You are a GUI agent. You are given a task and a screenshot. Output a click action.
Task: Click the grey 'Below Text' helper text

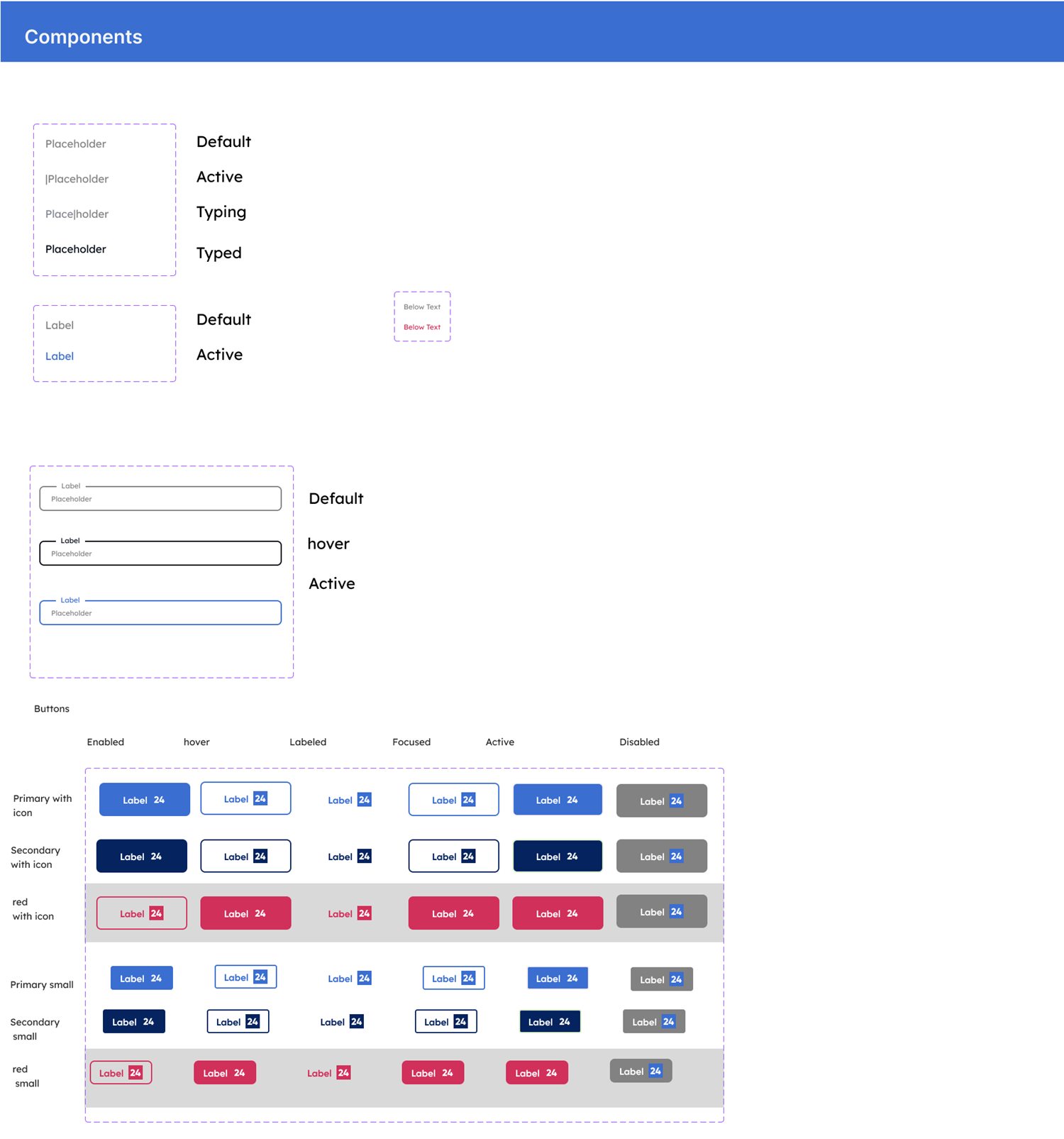coord(422,307)
